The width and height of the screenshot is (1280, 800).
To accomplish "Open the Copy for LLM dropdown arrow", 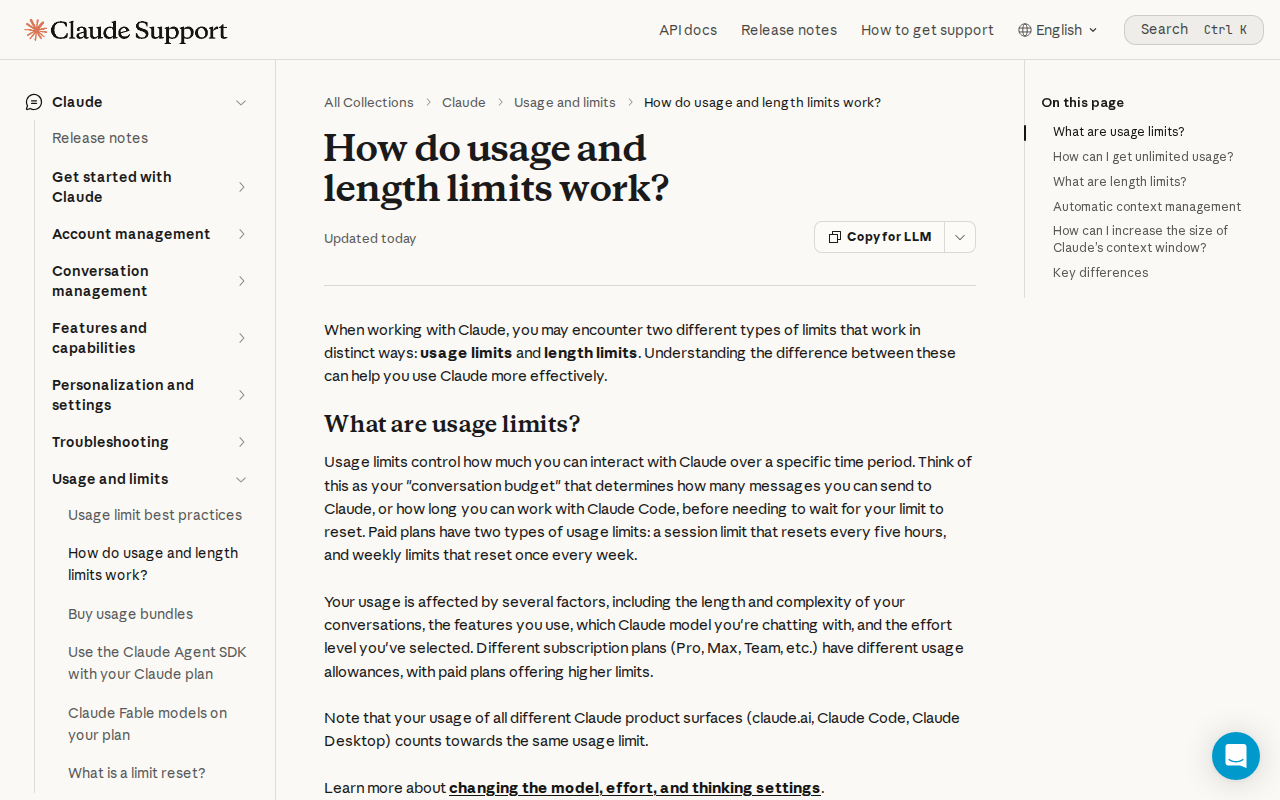I will (x=960, y=237).
